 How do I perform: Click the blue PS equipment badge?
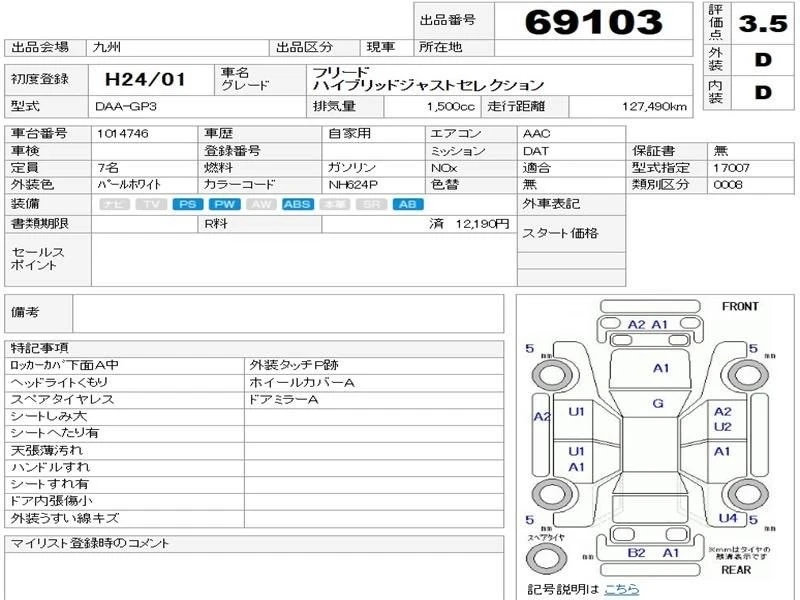pos(188,205)
